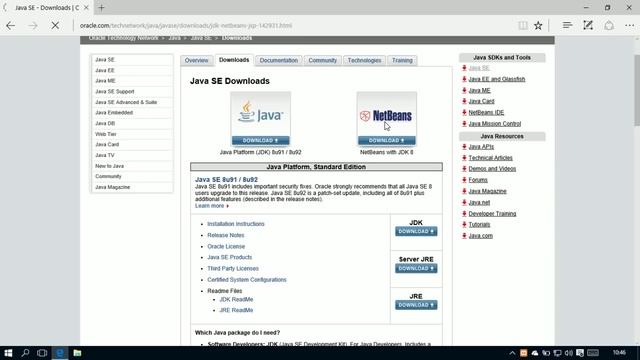640x360 pixels.
Task: Open the Hub lines icon
Action: pyautogui.click(x=567, y=25)
